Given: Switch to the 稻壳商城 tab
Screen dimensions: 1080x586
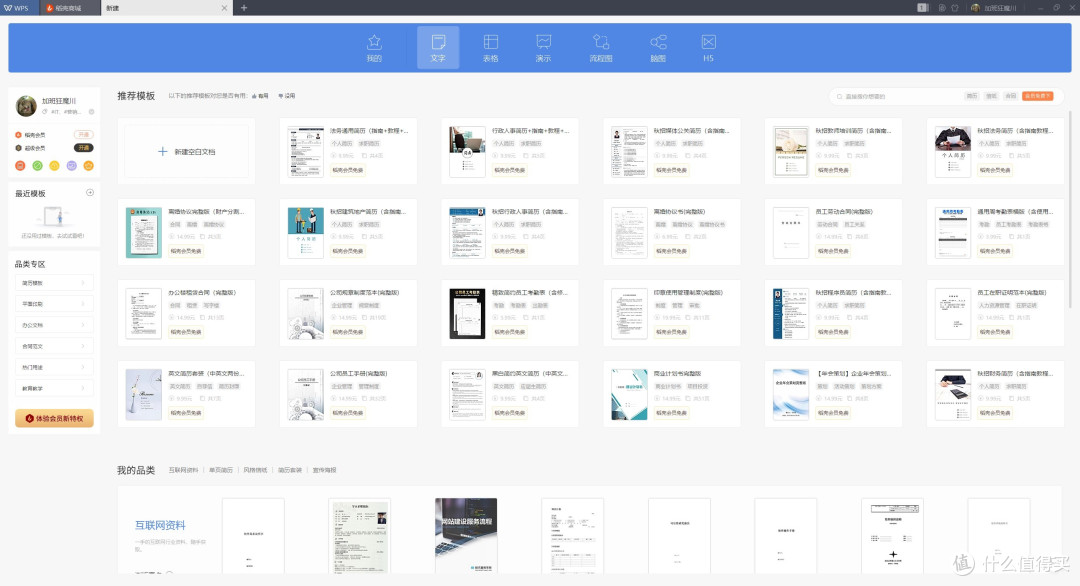Looking at the screenshot, I should pyautogui.click(x=63, y=8).
